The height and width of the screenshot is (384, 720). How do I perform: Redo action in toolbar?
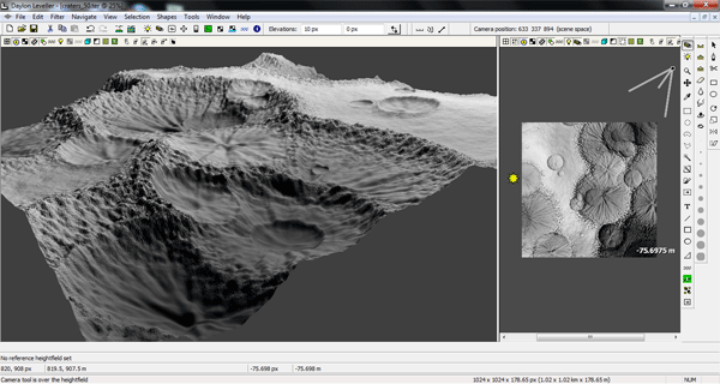pyautogui.click(x=103, y=29)
